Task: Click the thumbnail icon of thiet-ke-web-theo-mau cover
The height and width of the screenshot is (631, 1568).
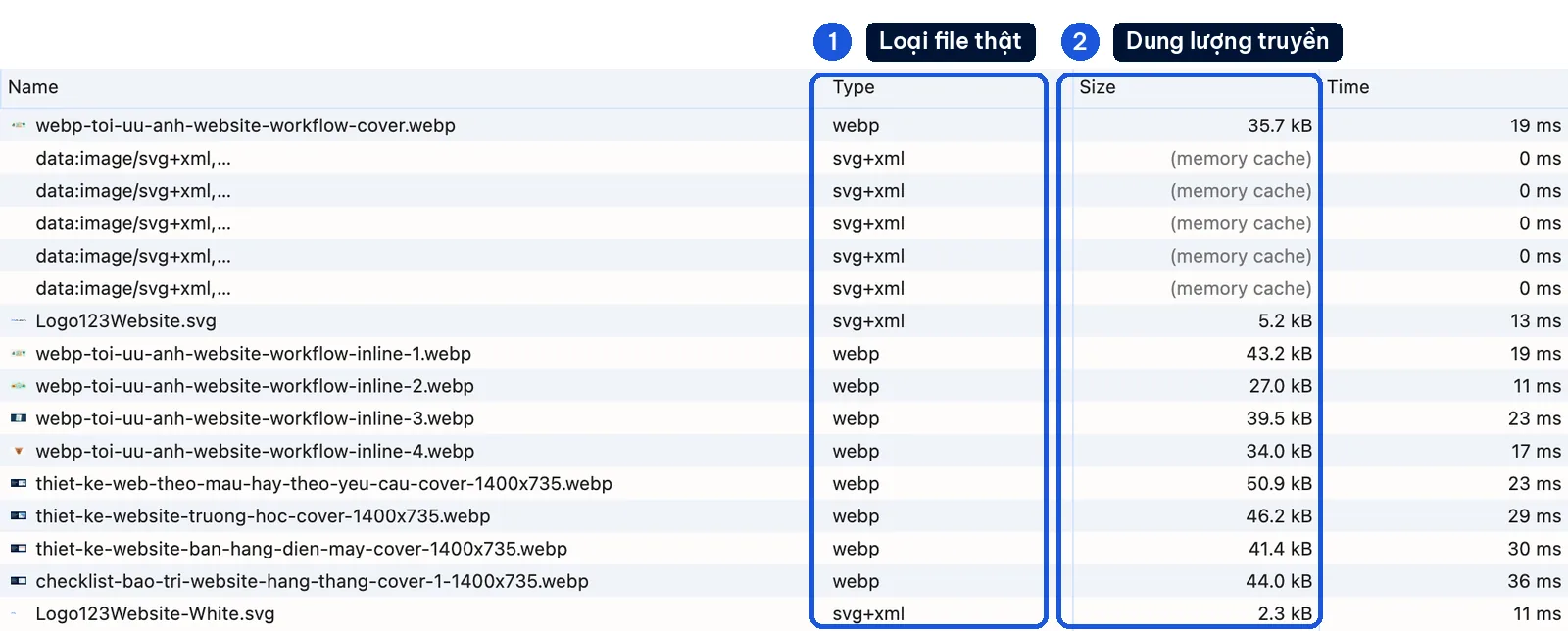Action: pyautogui.click(x=19, y=483)
